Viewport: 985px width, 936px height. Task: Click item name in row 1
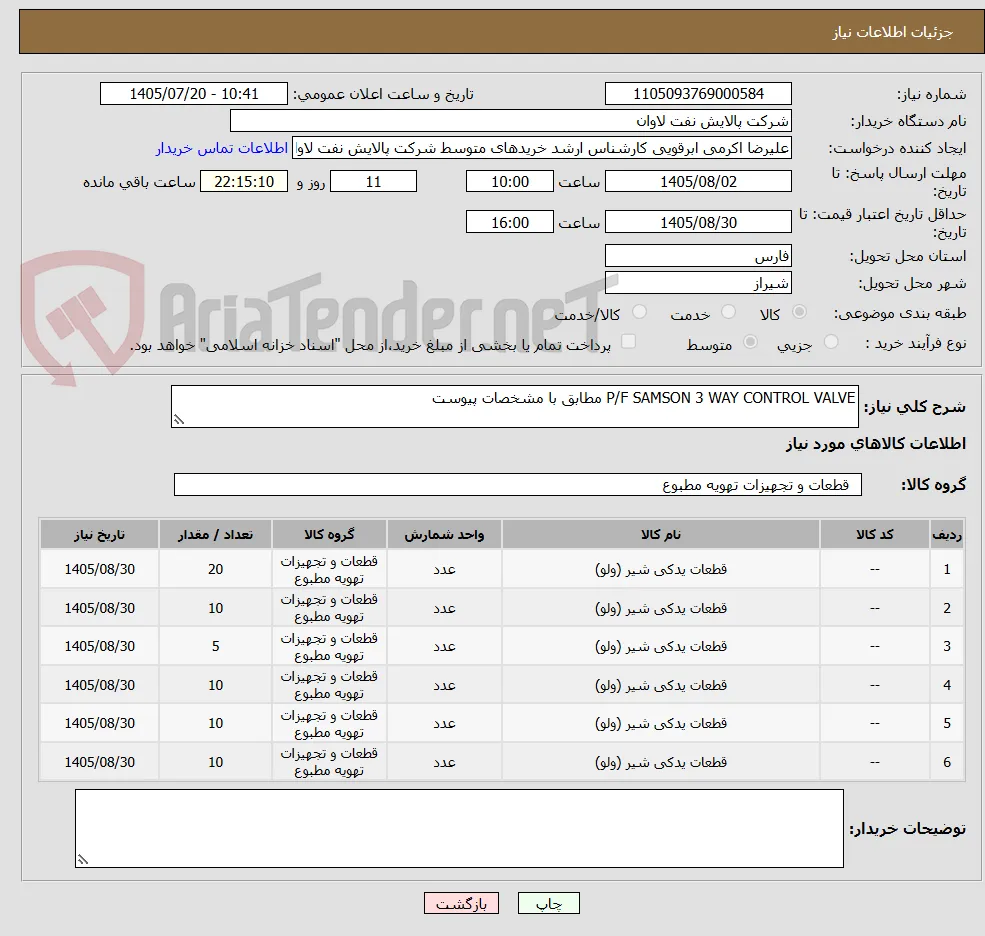661,569
